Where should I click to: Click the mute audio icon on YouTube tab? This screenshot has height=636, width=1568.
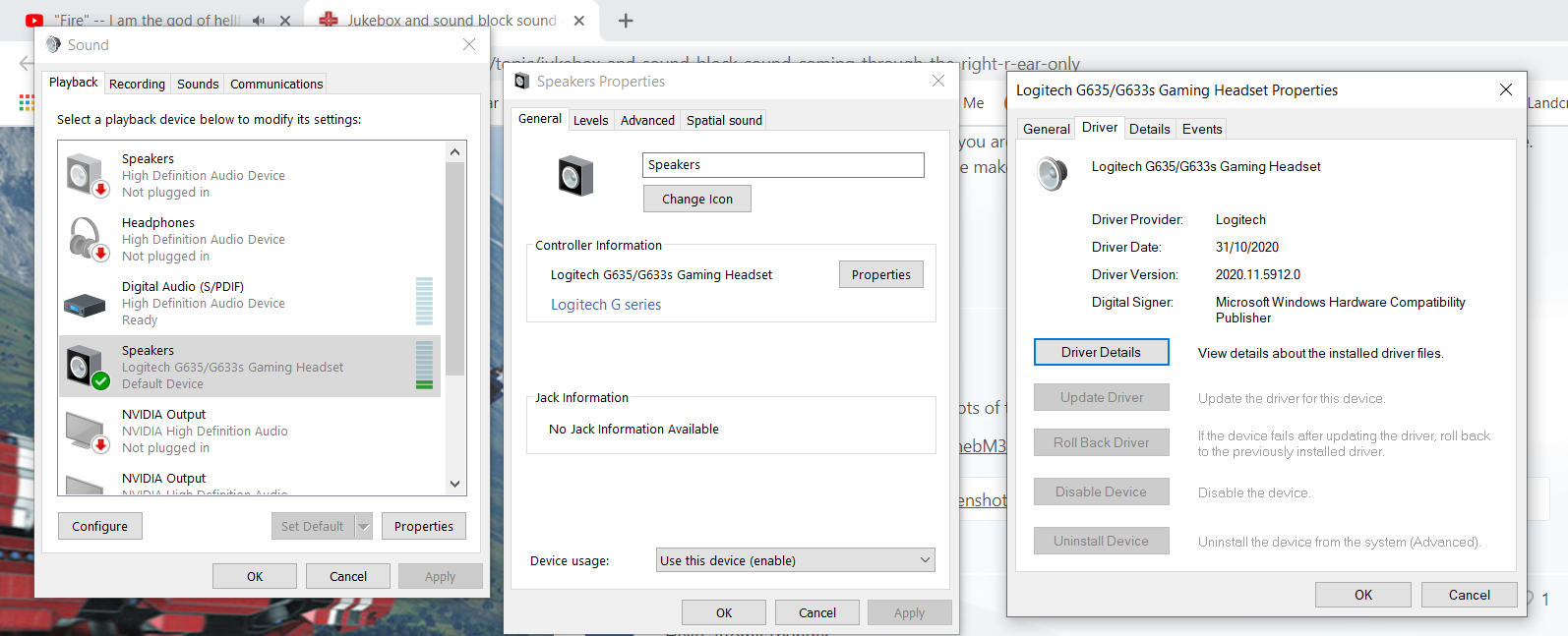click(x=259, y=21)
